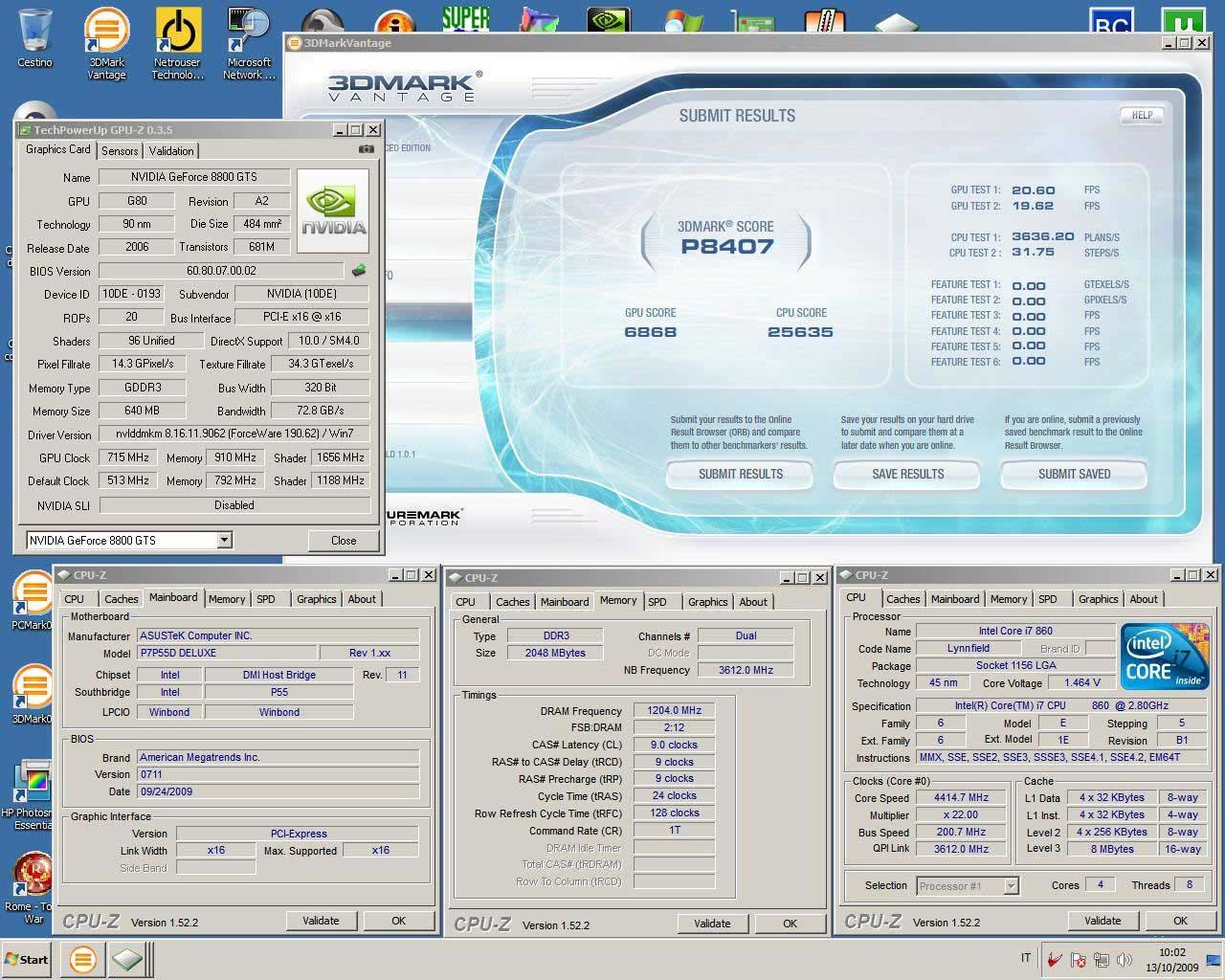Open Mainboard tab in Memory CPU-Z window

[x=565, y=602]
